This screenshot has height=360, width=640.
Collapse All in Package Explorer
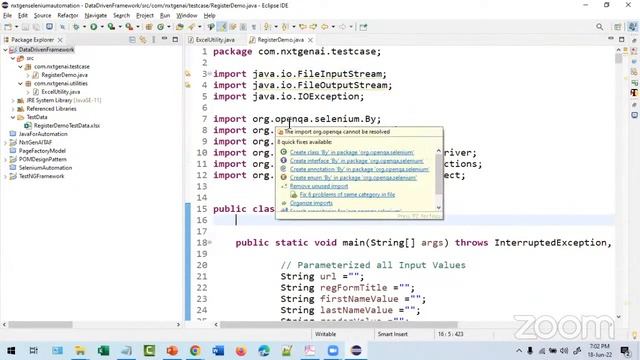132,40
